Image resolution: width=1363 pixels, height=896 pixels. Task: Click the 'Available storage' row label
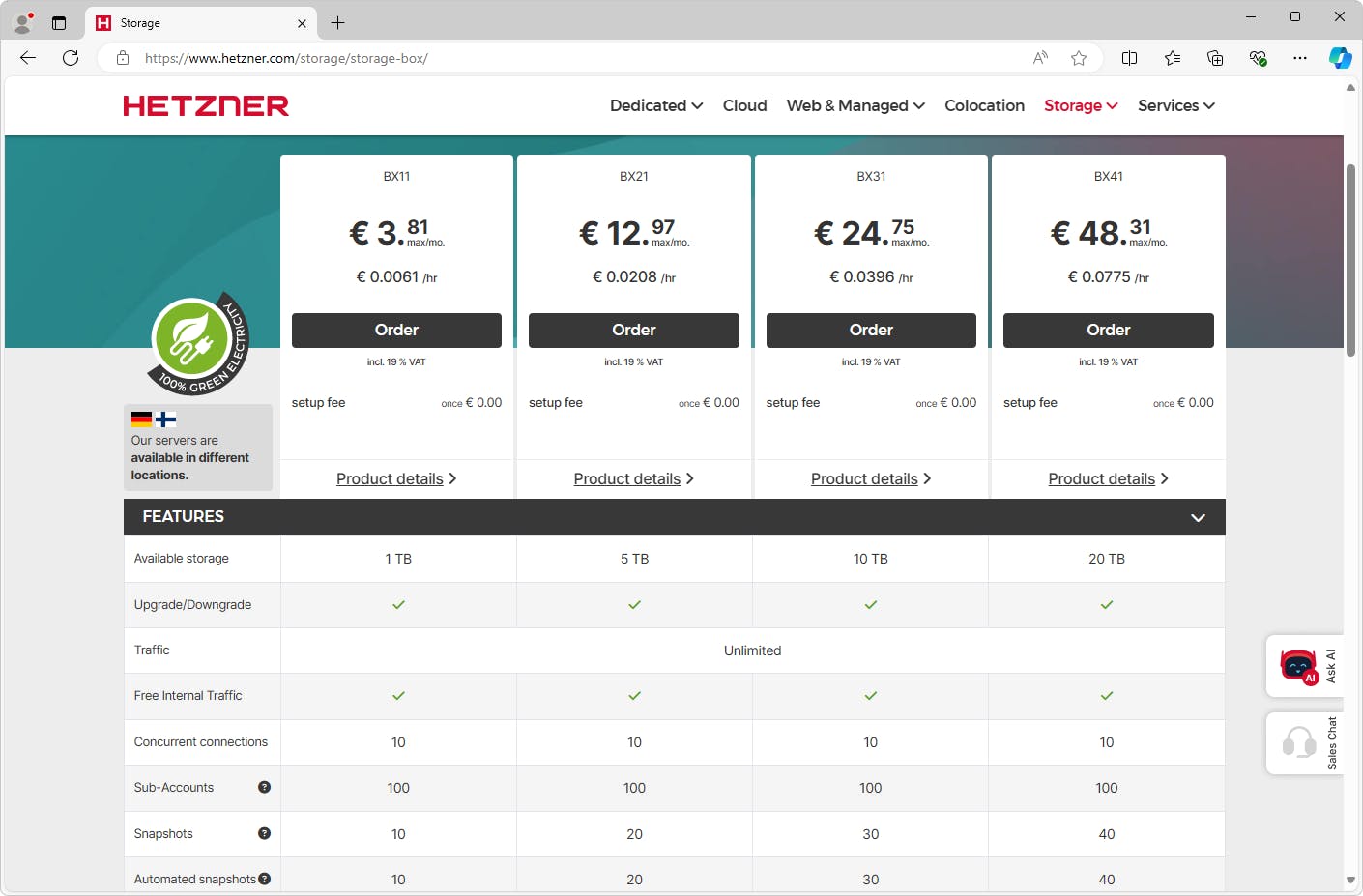(x=182, y=559)
